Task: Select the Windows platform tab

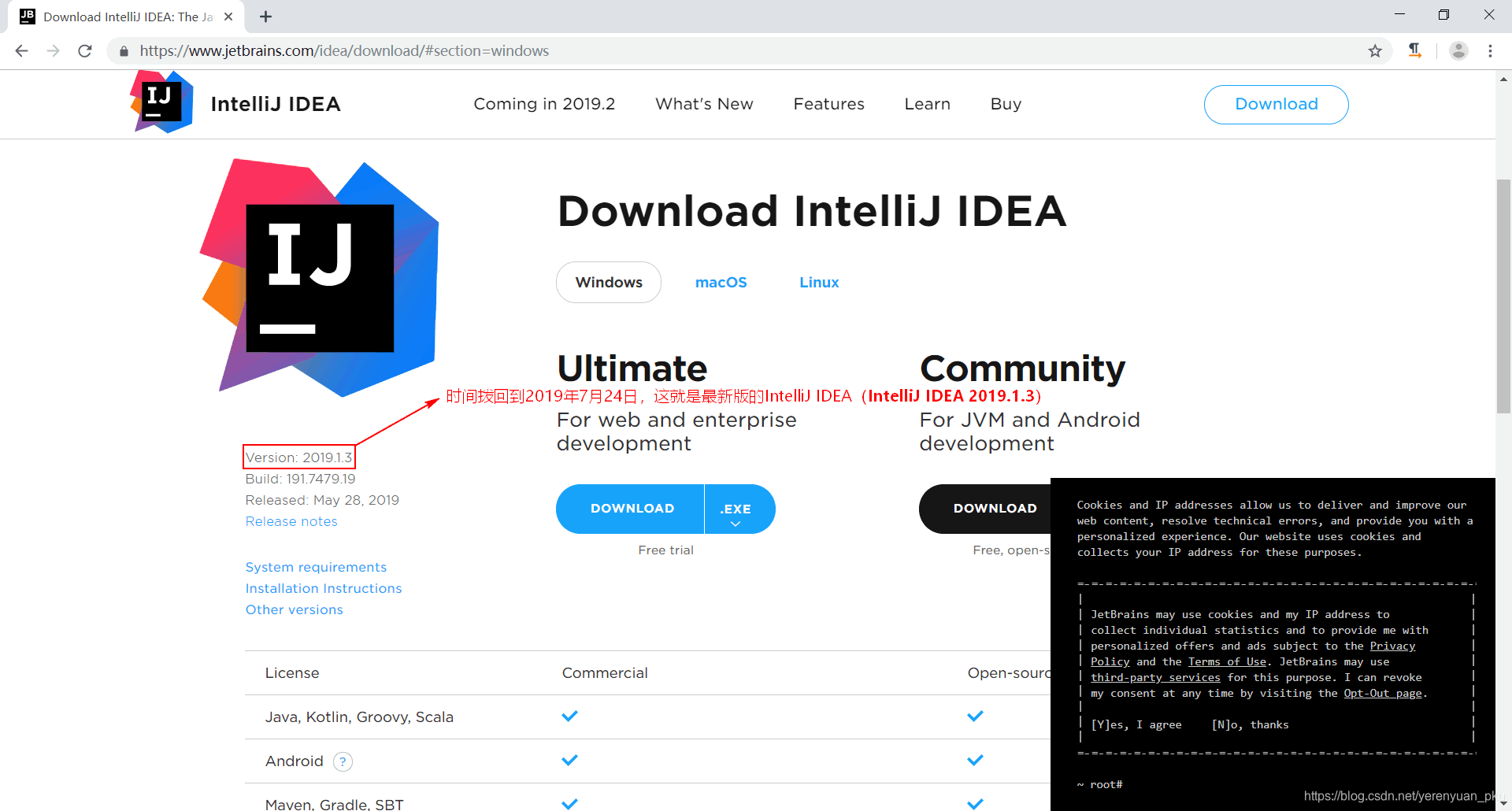Action: [609, 282]
